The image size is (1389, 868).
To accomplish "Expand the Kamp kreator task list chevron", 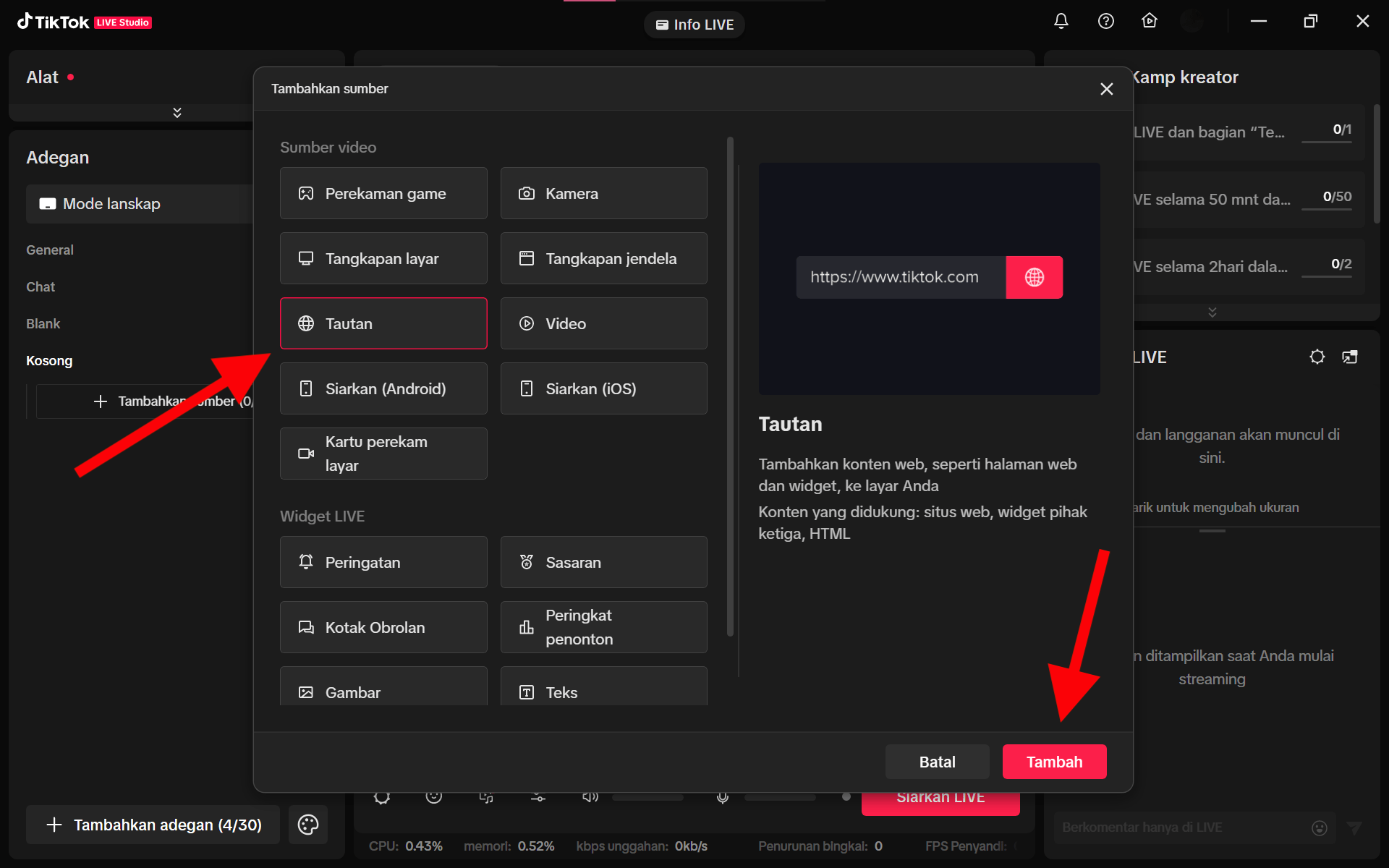I will tap(1212, 312).
